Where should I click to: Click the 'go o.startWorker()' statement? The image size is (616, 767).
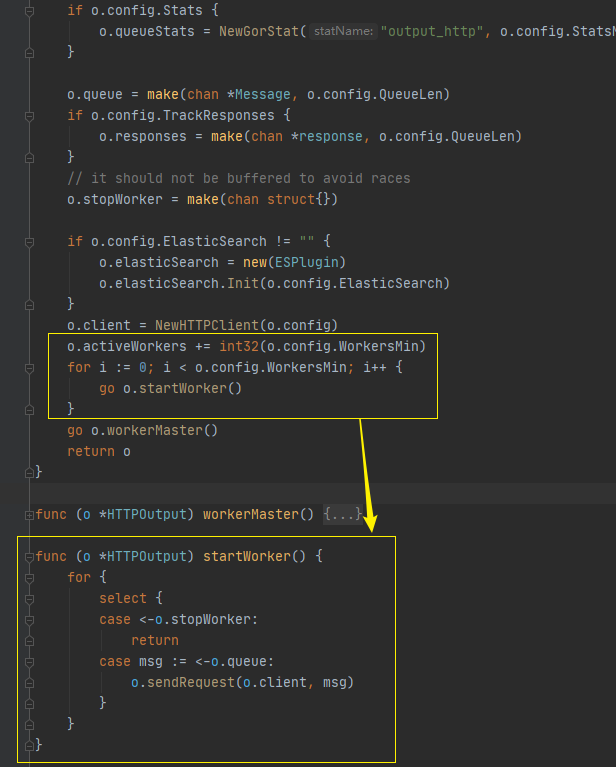click(x=170, y=388)
